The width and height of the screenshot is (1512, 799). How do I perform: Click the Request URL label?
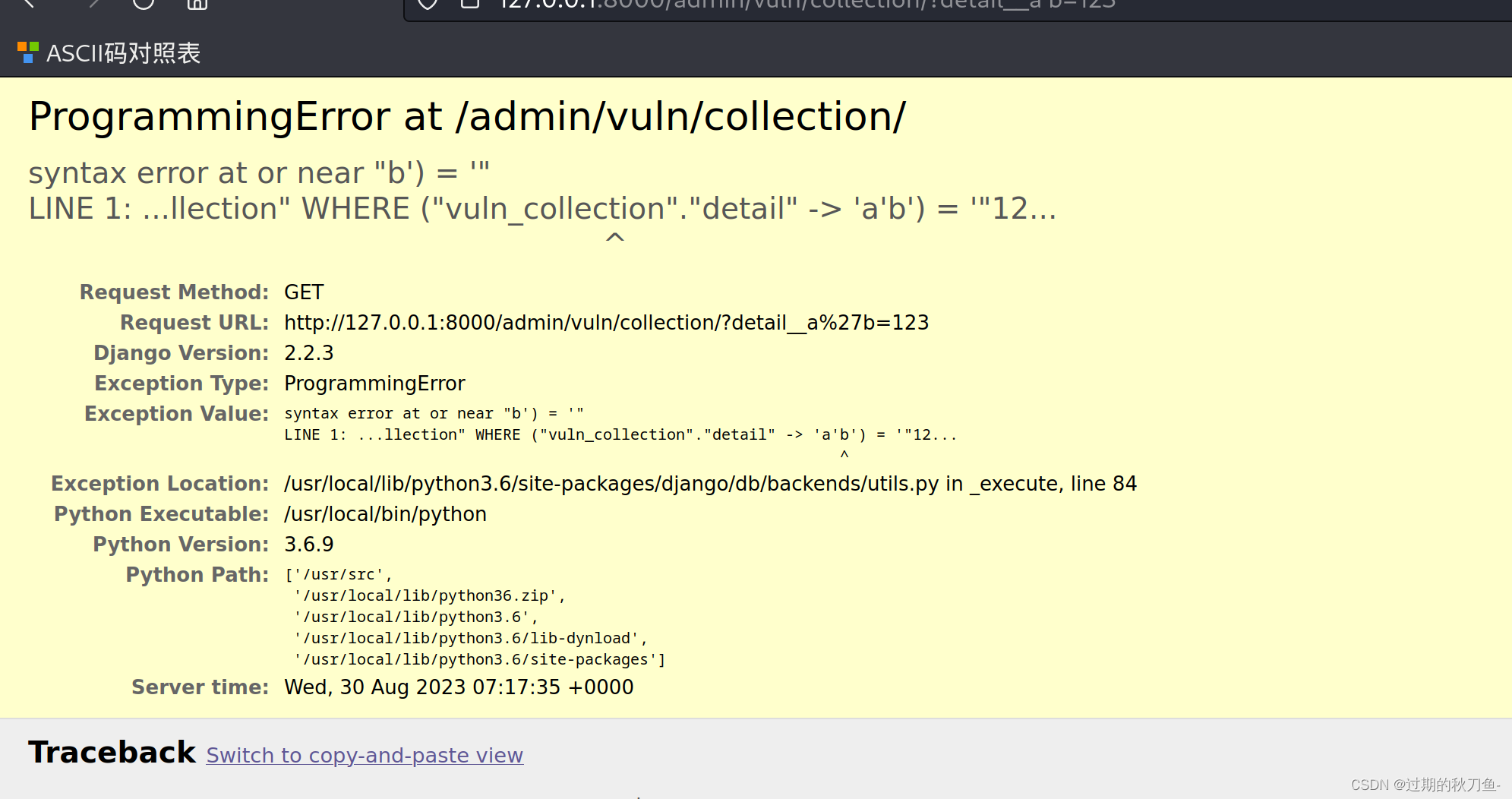[x=194, y=323]
